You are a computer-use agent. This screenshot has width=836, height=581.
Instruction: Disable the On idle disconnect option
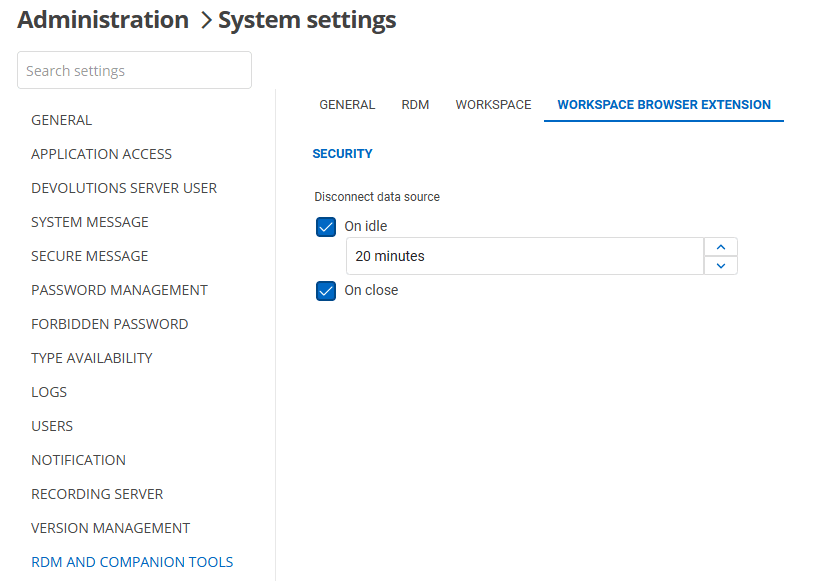tap(325, 226)
